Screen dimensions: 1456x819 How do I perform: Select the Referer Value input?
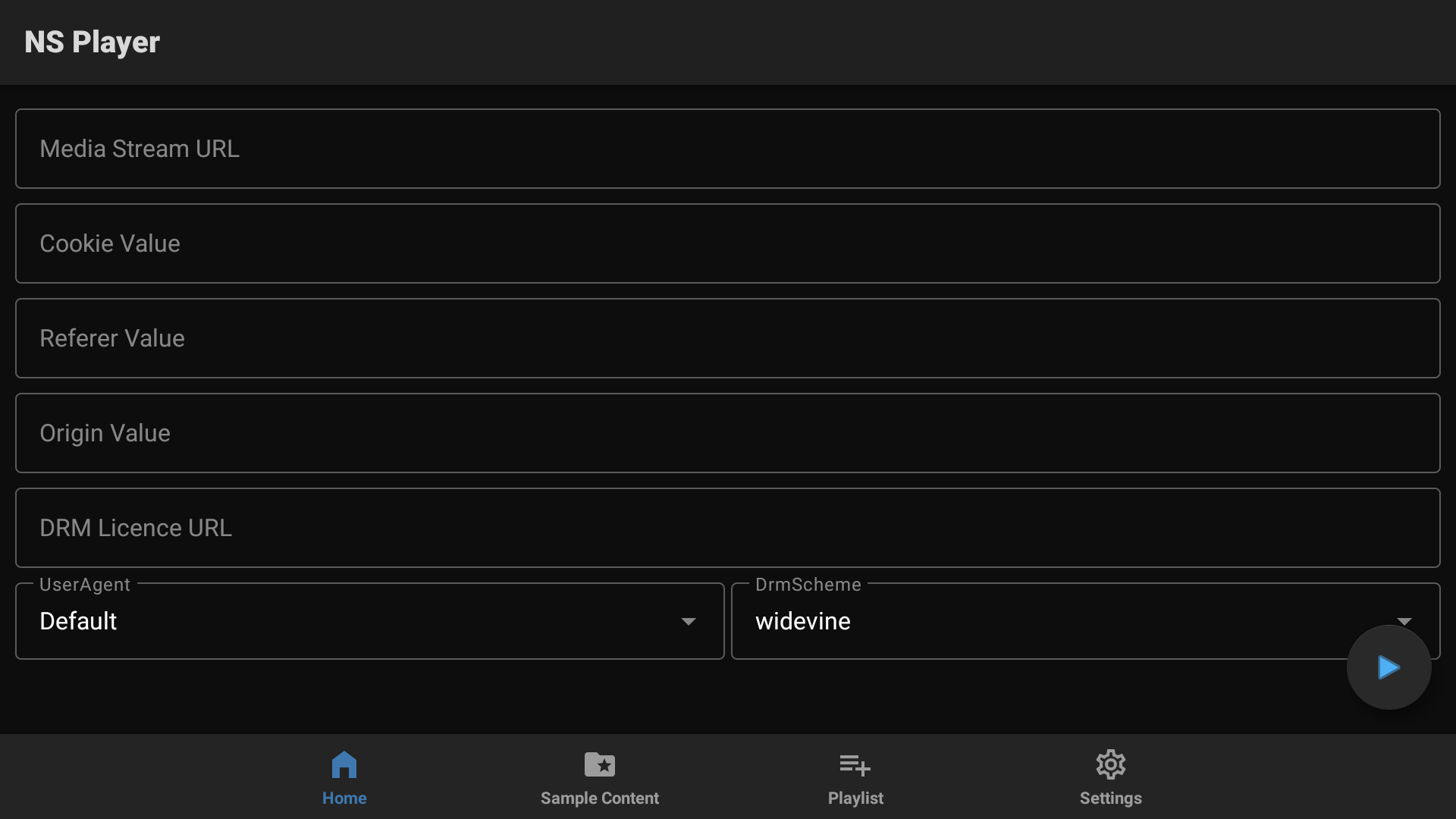pyautogui.click(x=727, y=338)
